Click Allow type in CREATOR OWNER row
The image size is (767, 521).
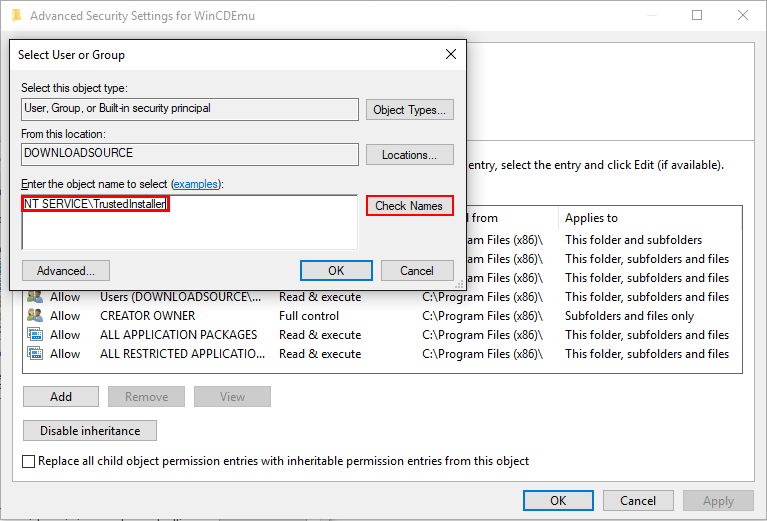[x=65, y=316]
